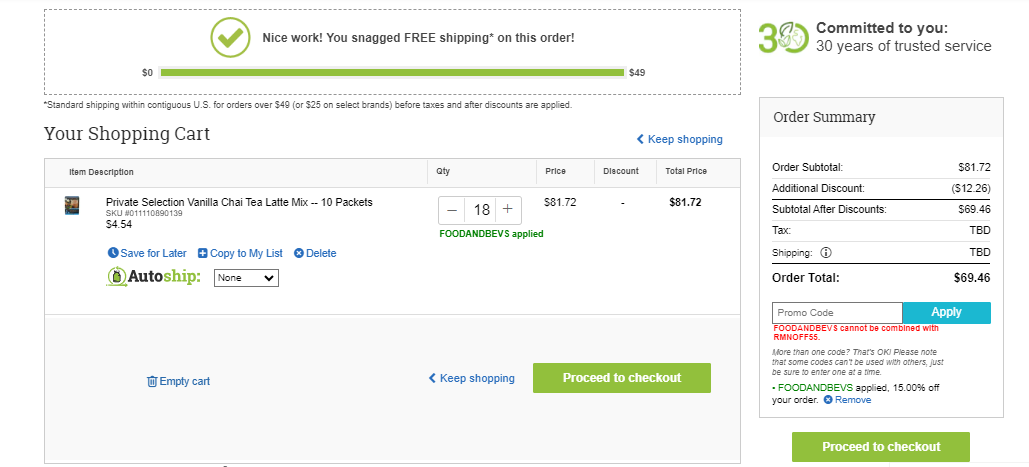
Task: Decrease quantity with the minus button
Action: click(x=452, y=210)
